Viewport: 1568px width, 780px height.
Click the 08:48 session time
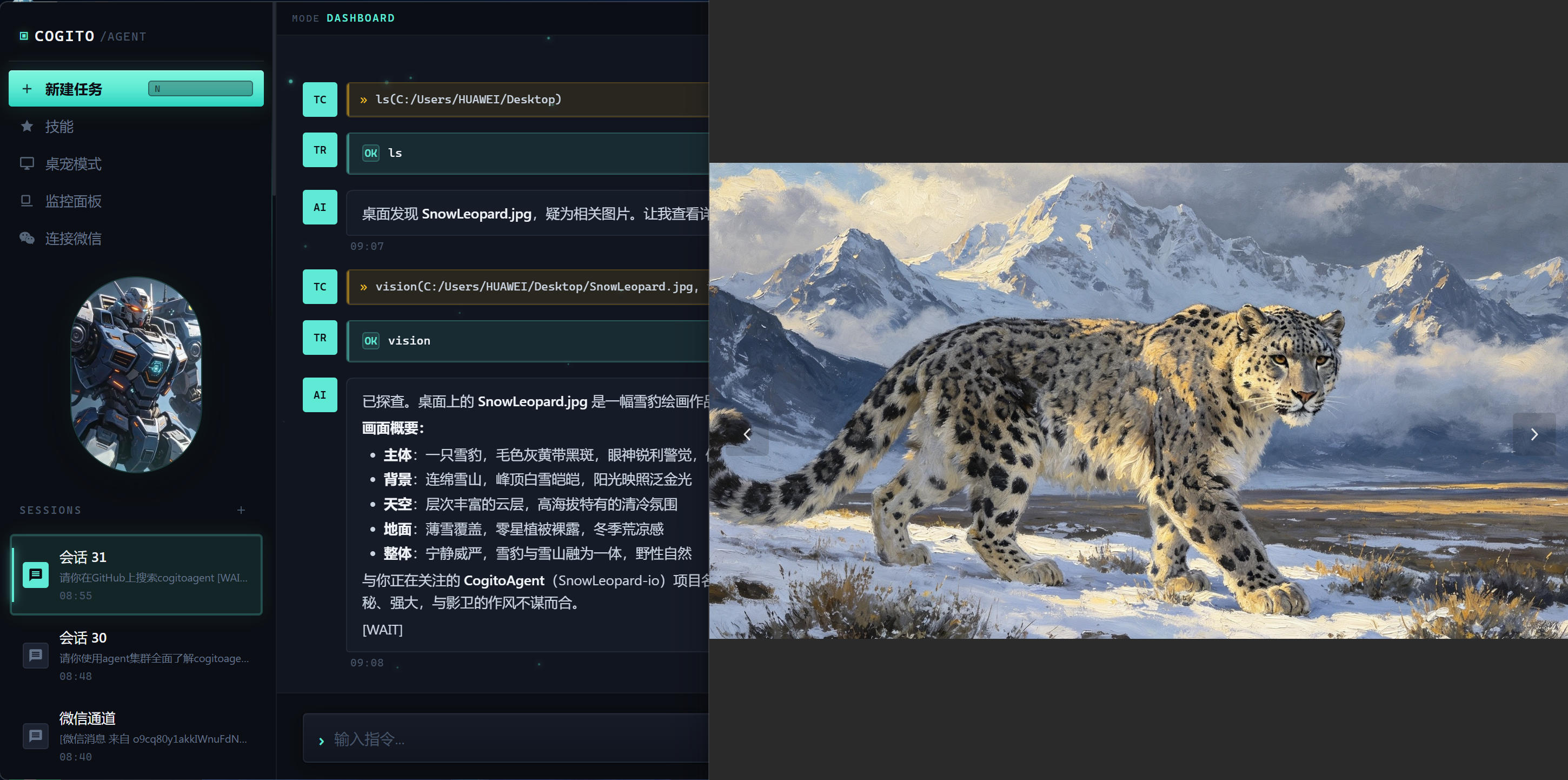pos(76,676)
